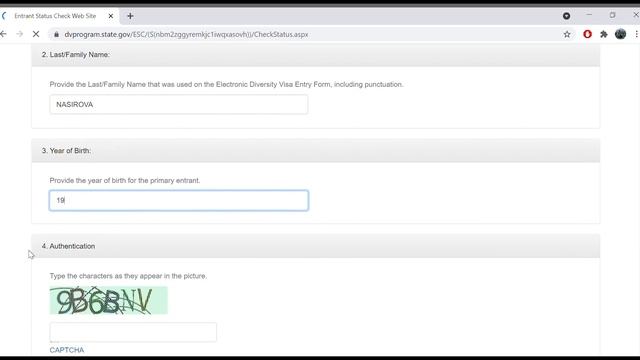Select the '2. Last/Family Name:' heading
The image size is (640, 360).
click(x=76, y=55)
